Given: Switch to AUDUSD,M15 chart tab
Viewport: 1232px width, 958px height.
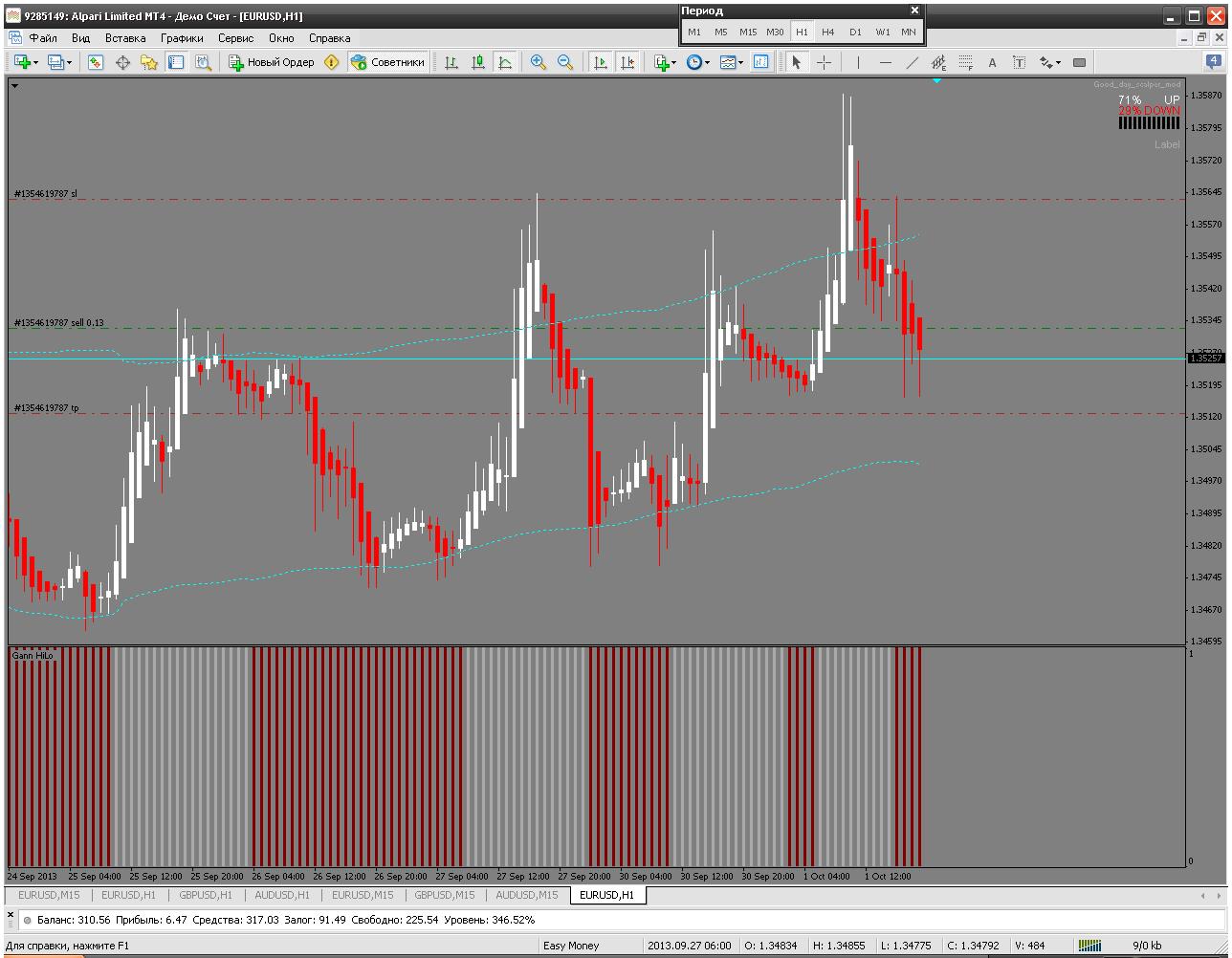Looking at the screenshot, I should pos(527,895).
